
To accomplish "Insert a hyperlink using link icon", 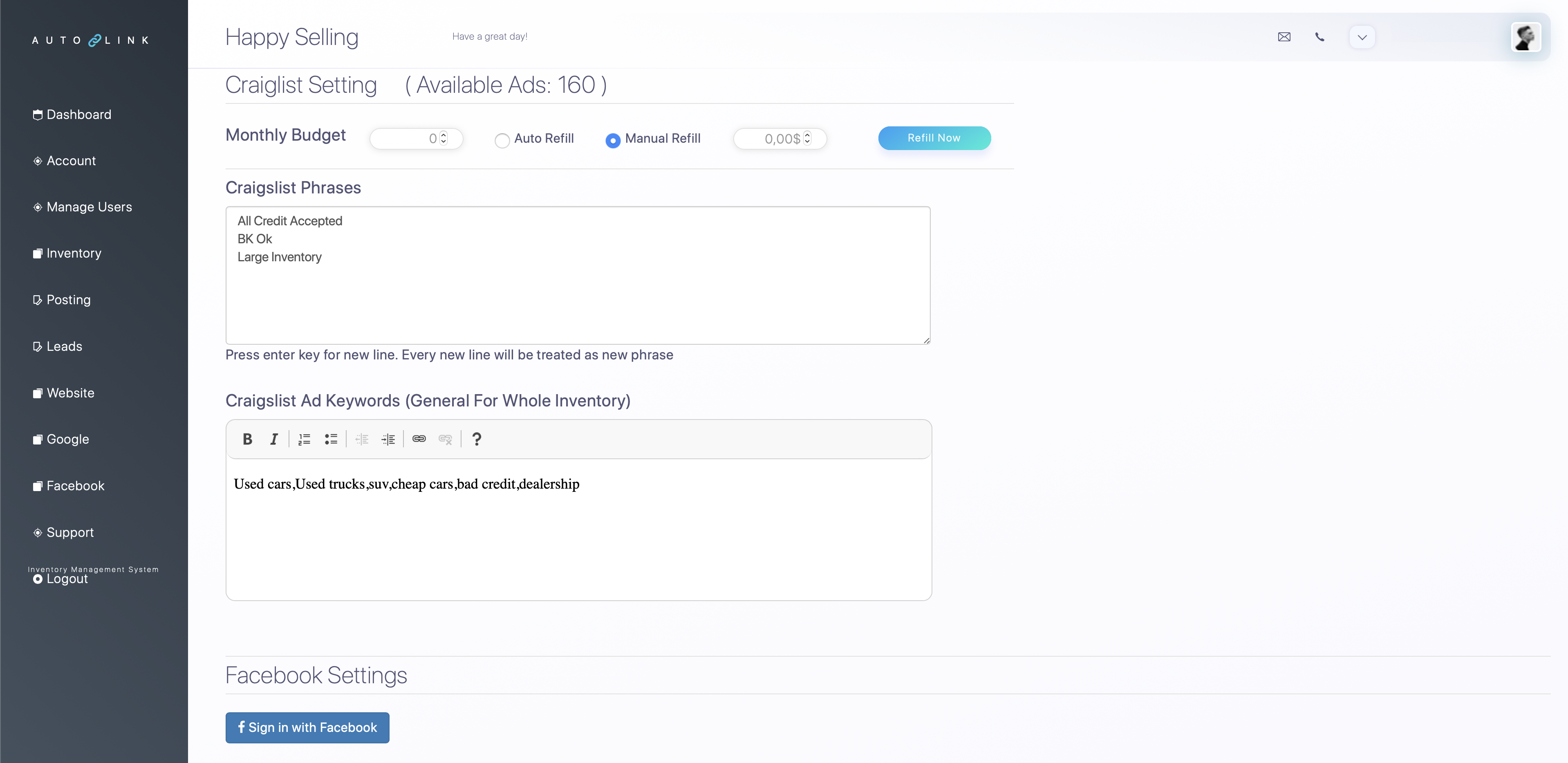I will pos(419,439).
